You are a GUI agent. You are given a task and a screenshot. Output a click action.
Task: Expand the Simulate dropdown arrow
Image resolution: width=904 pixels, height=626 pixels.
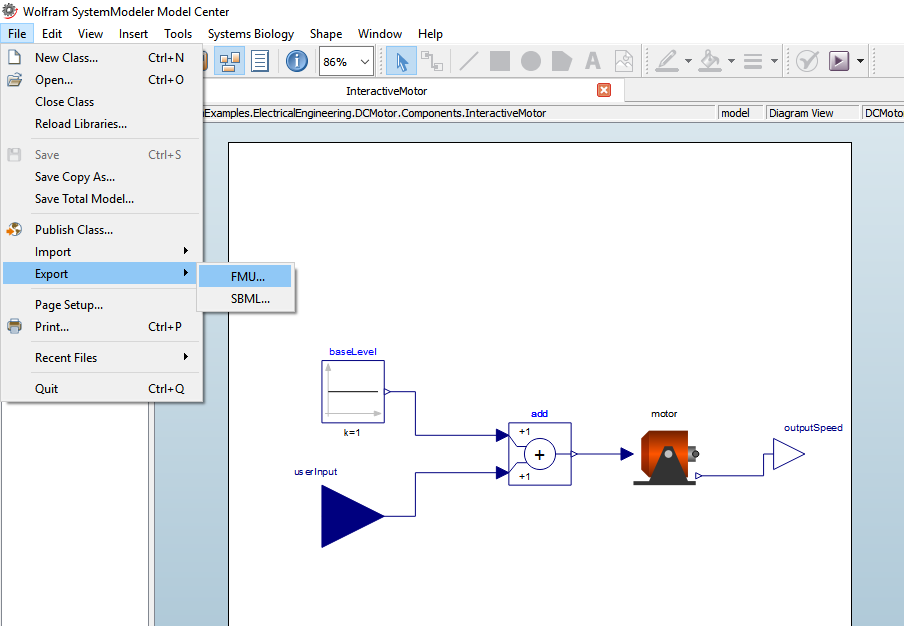tap(860, 61)
